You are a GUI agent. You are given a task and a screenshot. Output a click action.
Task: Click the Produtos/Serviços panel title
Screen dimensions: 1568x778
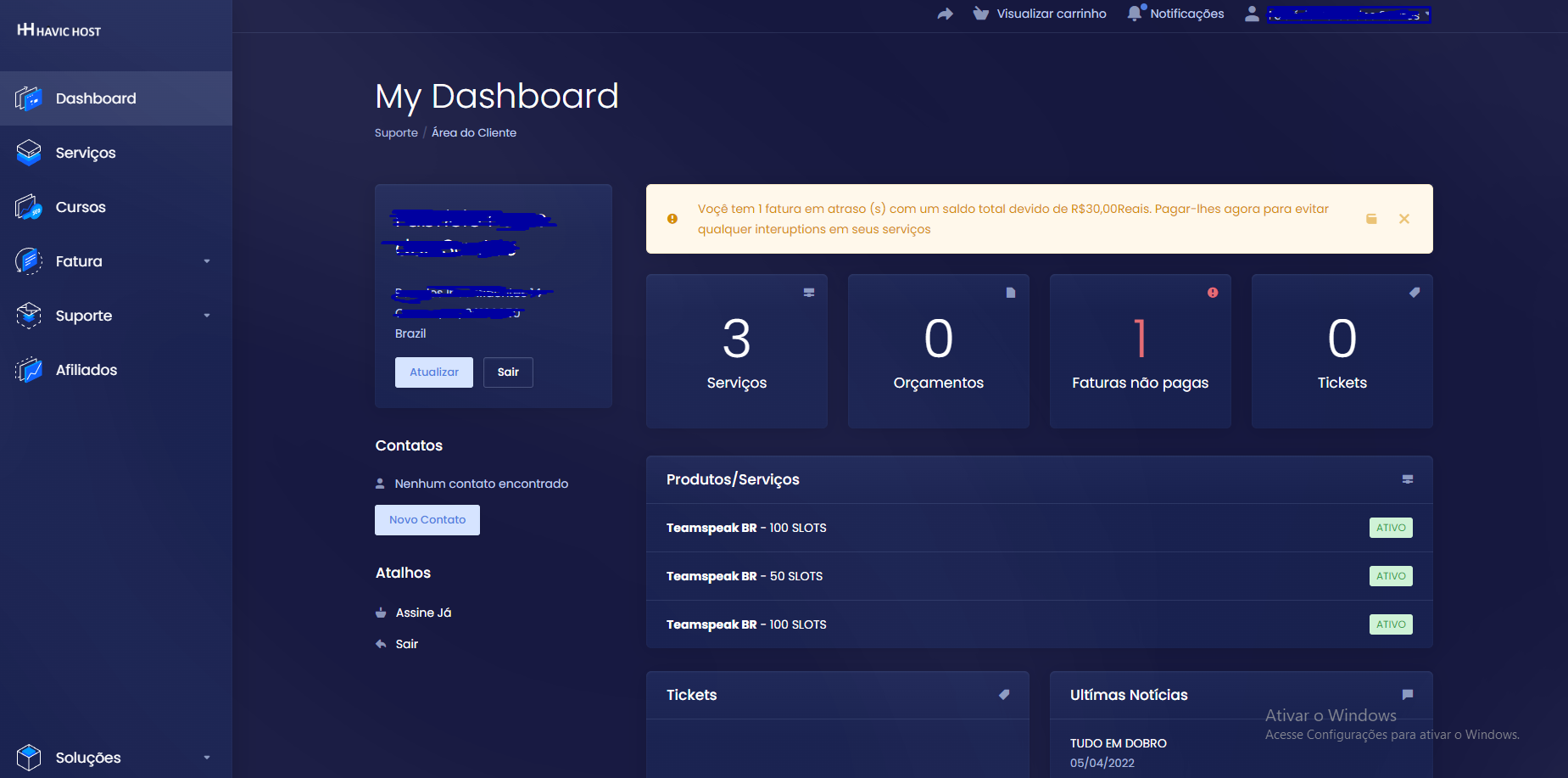click(x=733, y=479)
